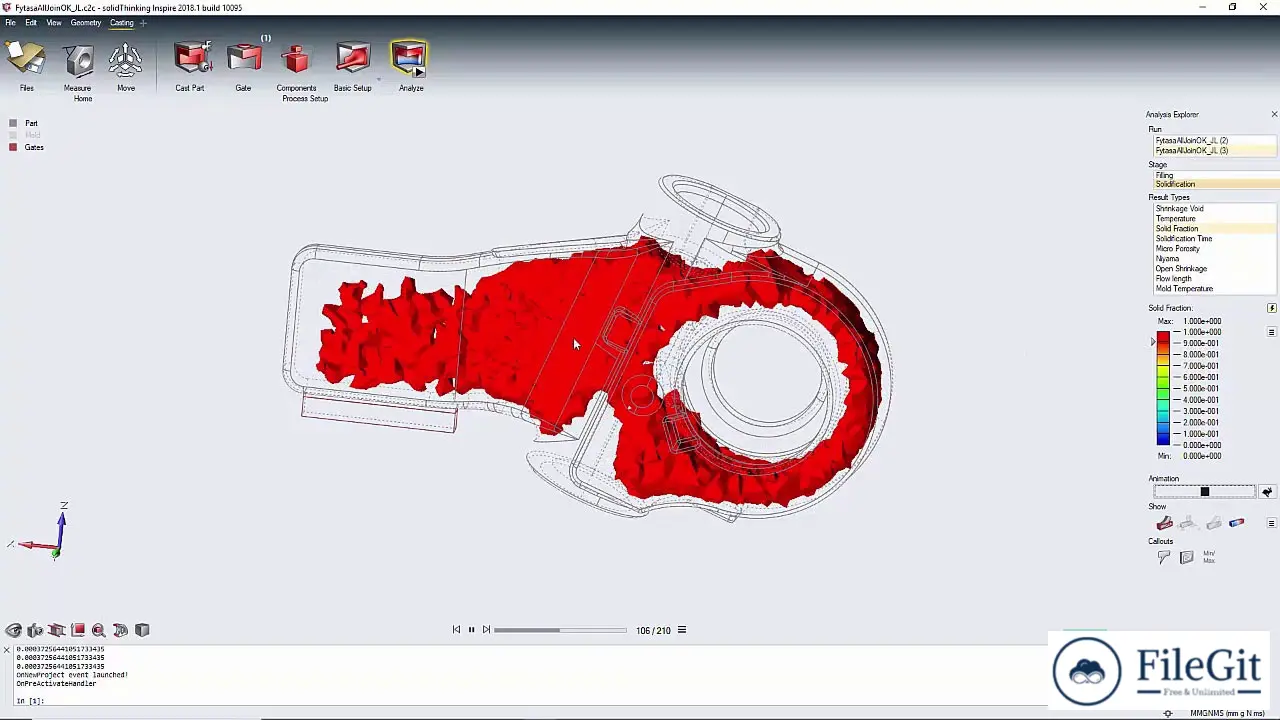Select run FytasaAllJoinOK_JL (3)
The height and width of the screenshot is (720, 1280).
(x=1213, y=151)
